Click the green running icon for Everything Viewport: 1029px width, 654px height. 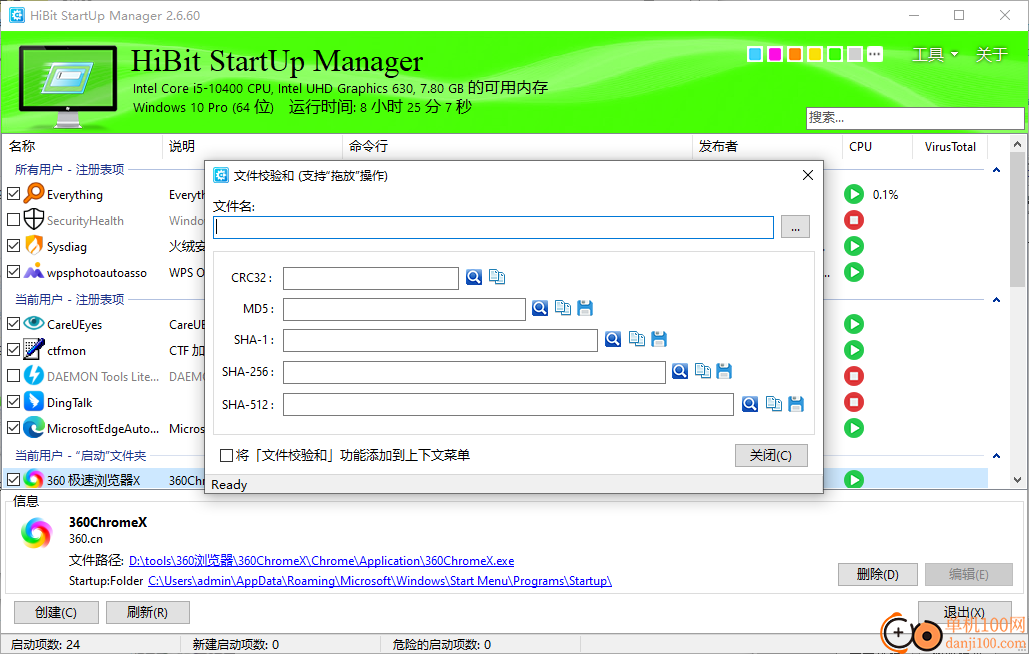(x=854, y=194)
